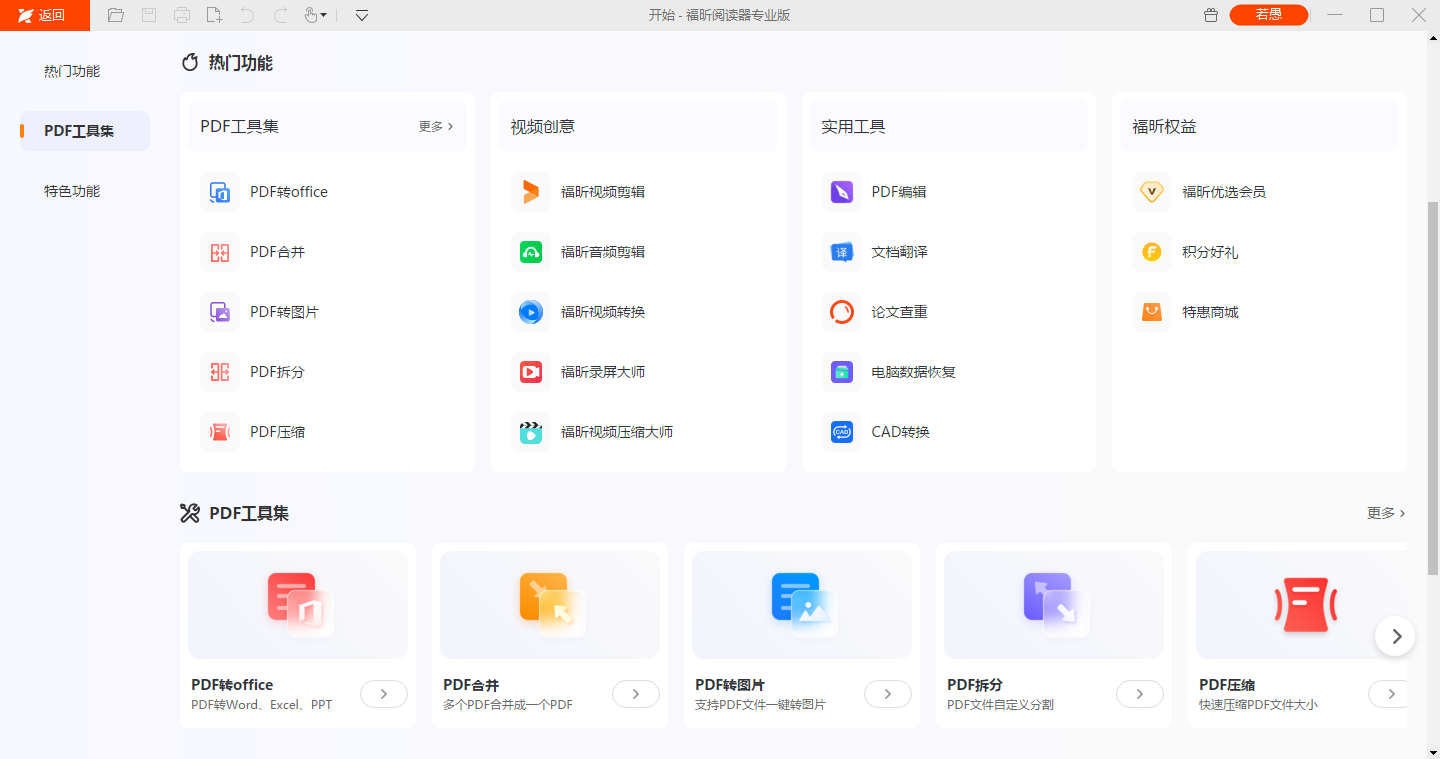Click the large PDF合并 card thumbnail
This screenshot has width=1440, height=759.
point(549,605)
